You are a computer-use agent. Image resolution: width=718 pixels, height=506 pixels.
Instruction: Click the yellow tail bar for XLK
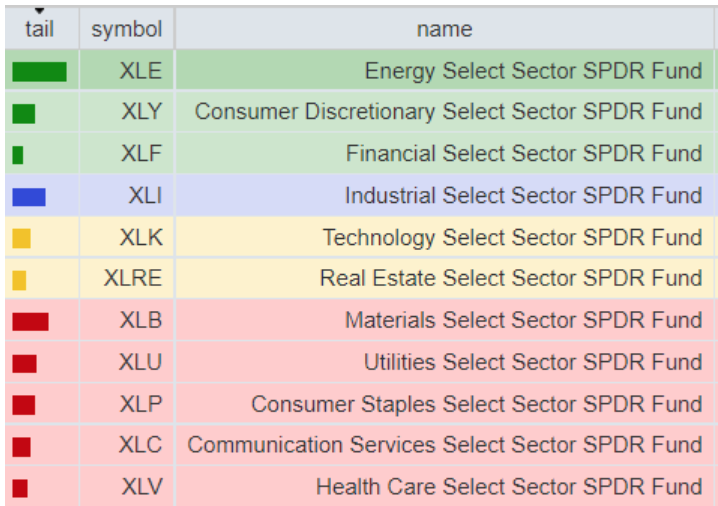22,238
